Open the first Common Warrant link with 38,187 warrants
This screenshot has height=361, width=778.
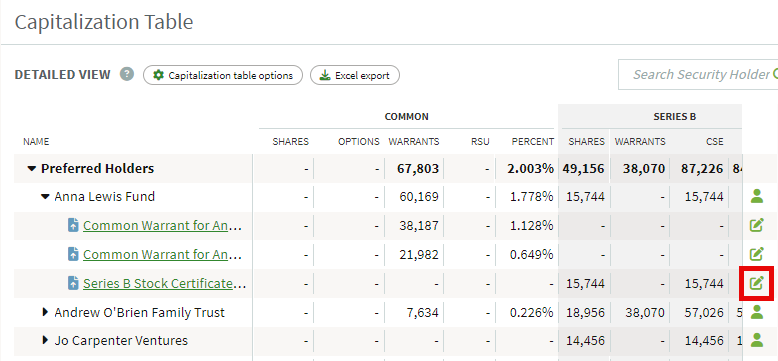(x=162, y=226)
